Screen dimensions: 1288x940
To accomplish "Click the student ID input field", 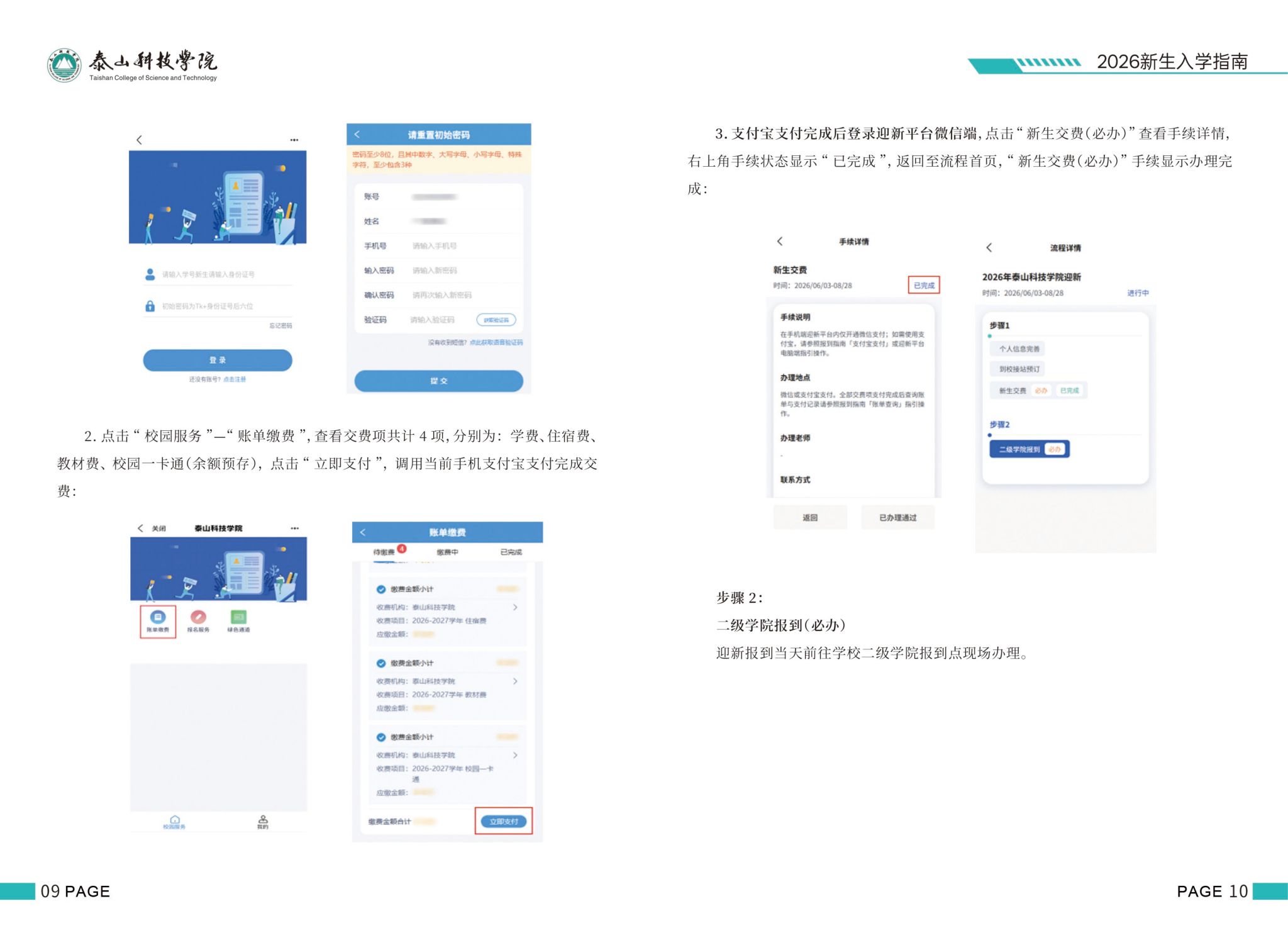I will [218, 275].
